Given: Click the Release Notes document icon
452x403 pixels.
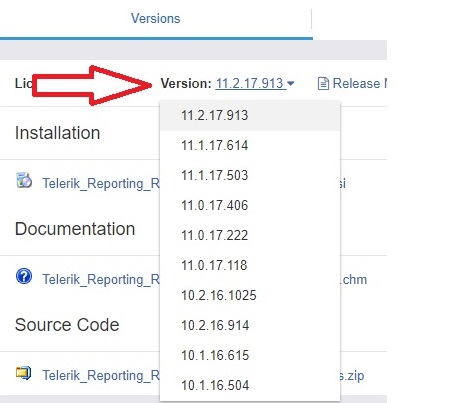Looking at the screenshot, I should [323, 83].
